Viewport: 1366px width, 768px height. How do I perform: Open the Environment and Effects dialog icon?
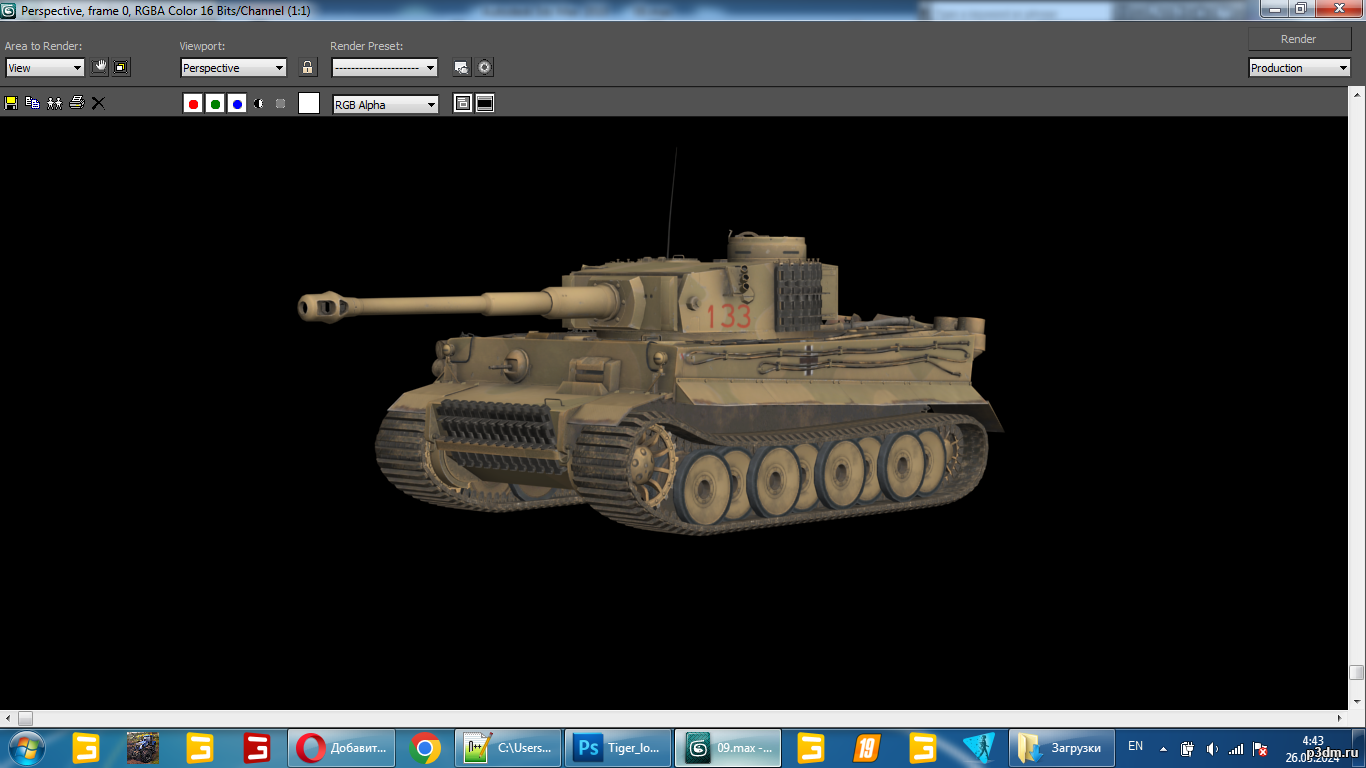click(485, 68)
